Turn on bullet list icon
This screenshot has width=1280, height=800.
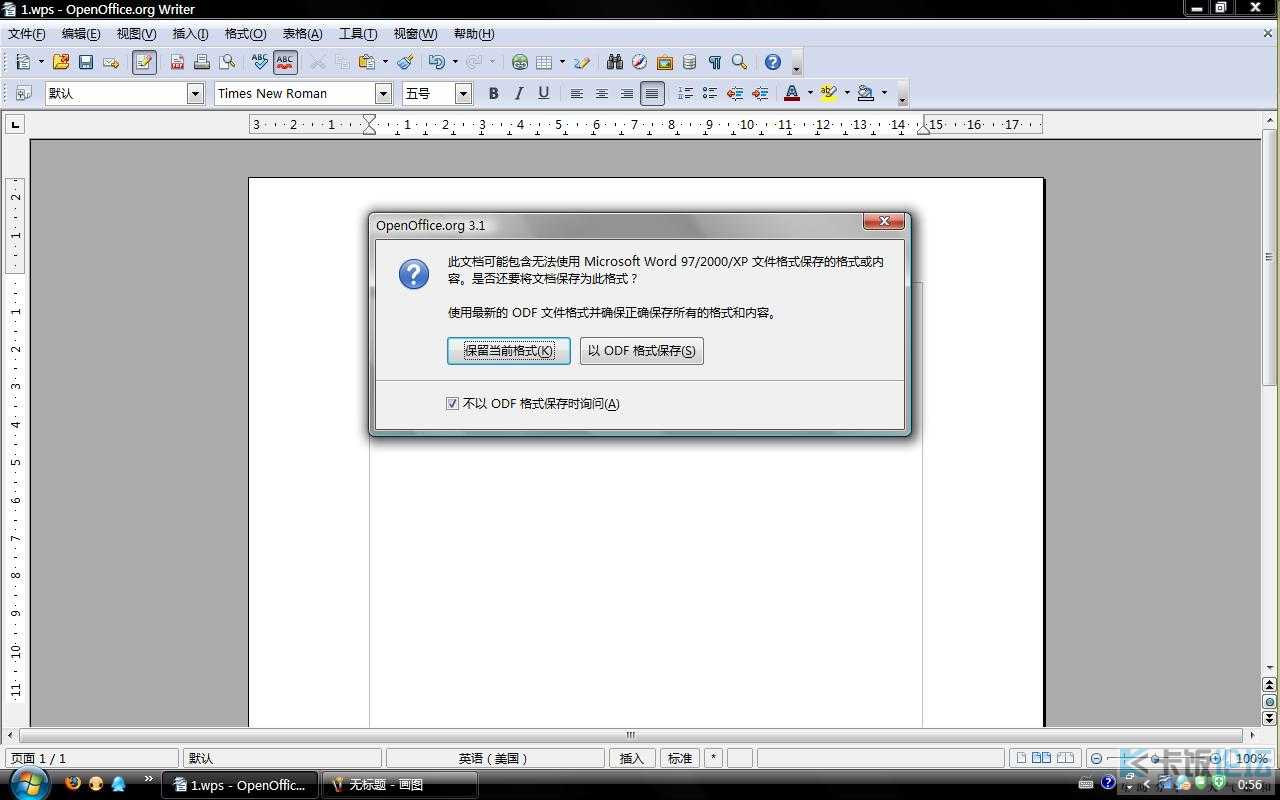710,93
